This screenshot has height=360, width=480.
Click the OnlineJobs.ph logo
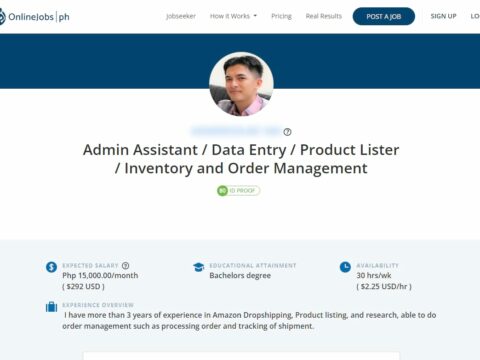coord(35,16)
